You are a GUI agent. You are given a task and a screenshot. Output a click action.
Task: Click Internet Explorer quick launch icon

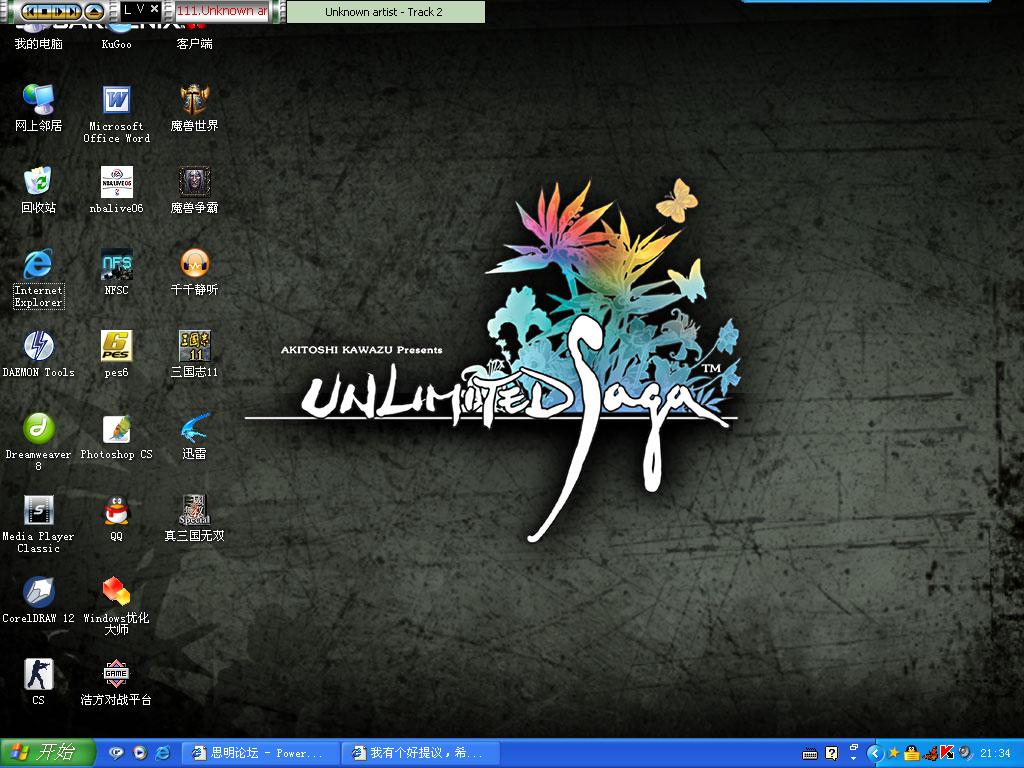tap(163, 753)
